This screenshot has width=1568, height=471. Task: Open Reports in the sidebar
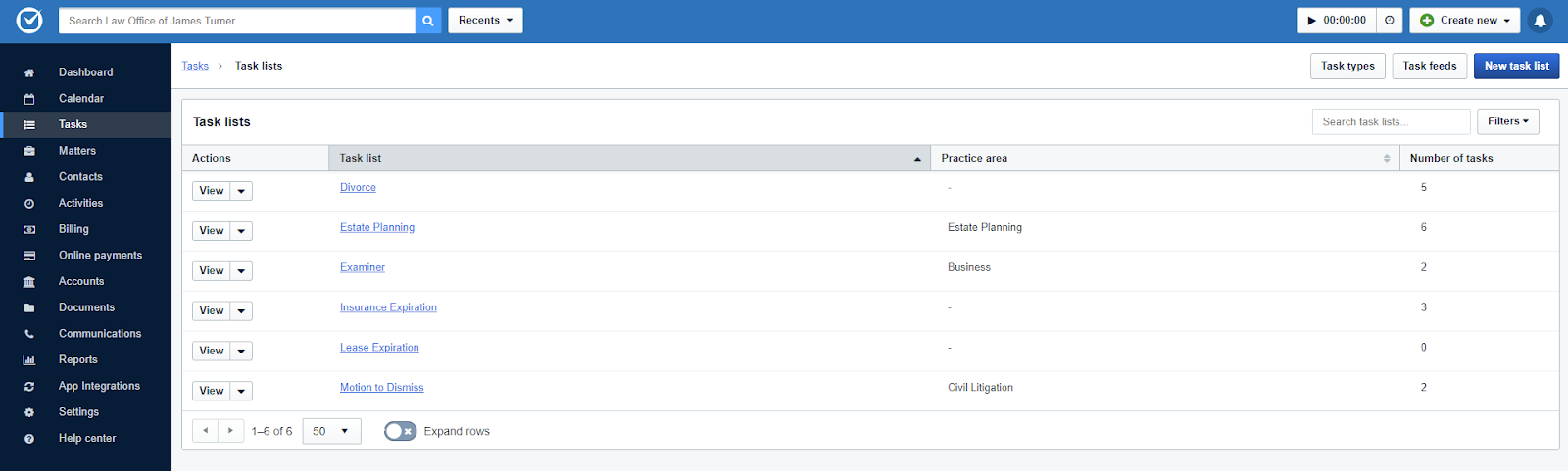pos(78,360)
